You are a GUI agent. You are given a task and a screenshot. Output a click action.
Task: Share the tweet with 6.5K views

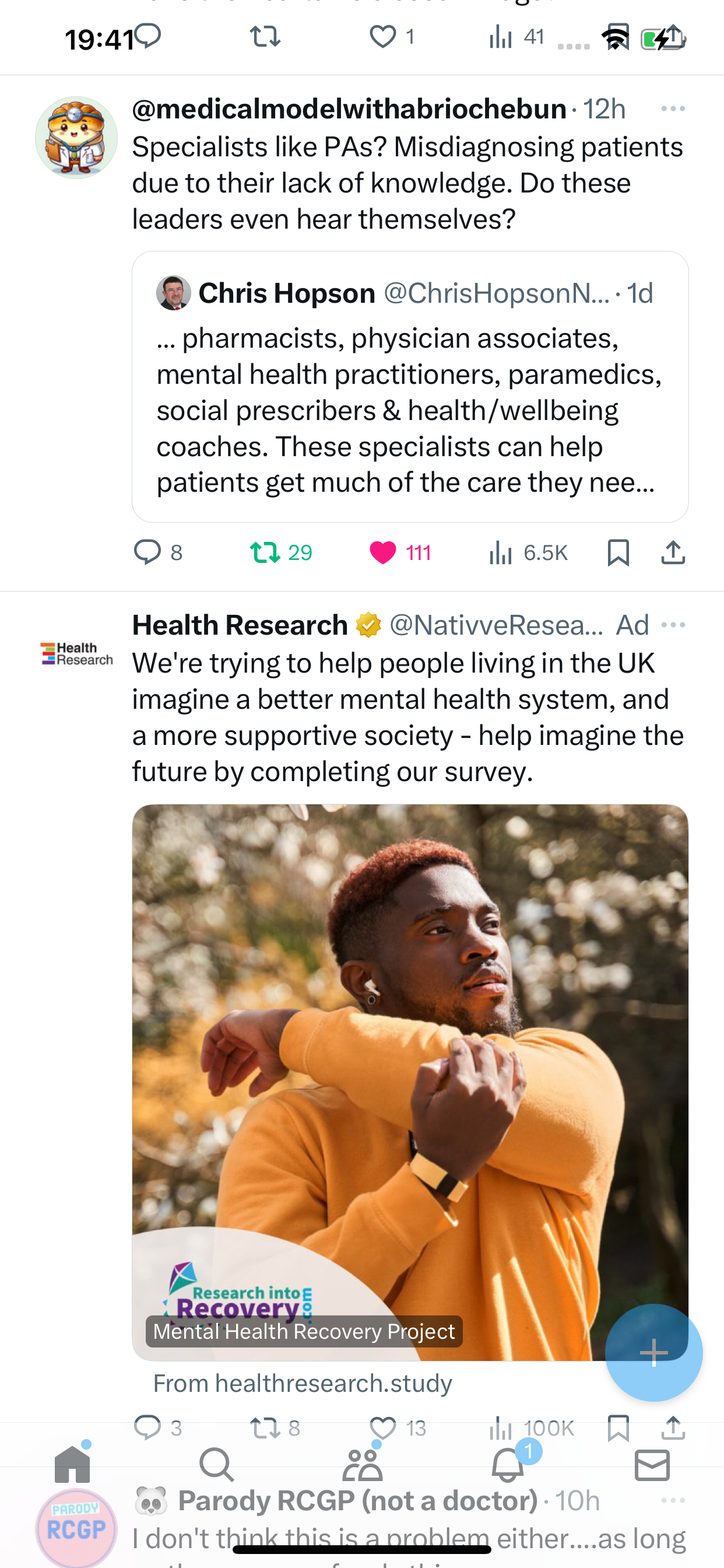click(673, 552)
